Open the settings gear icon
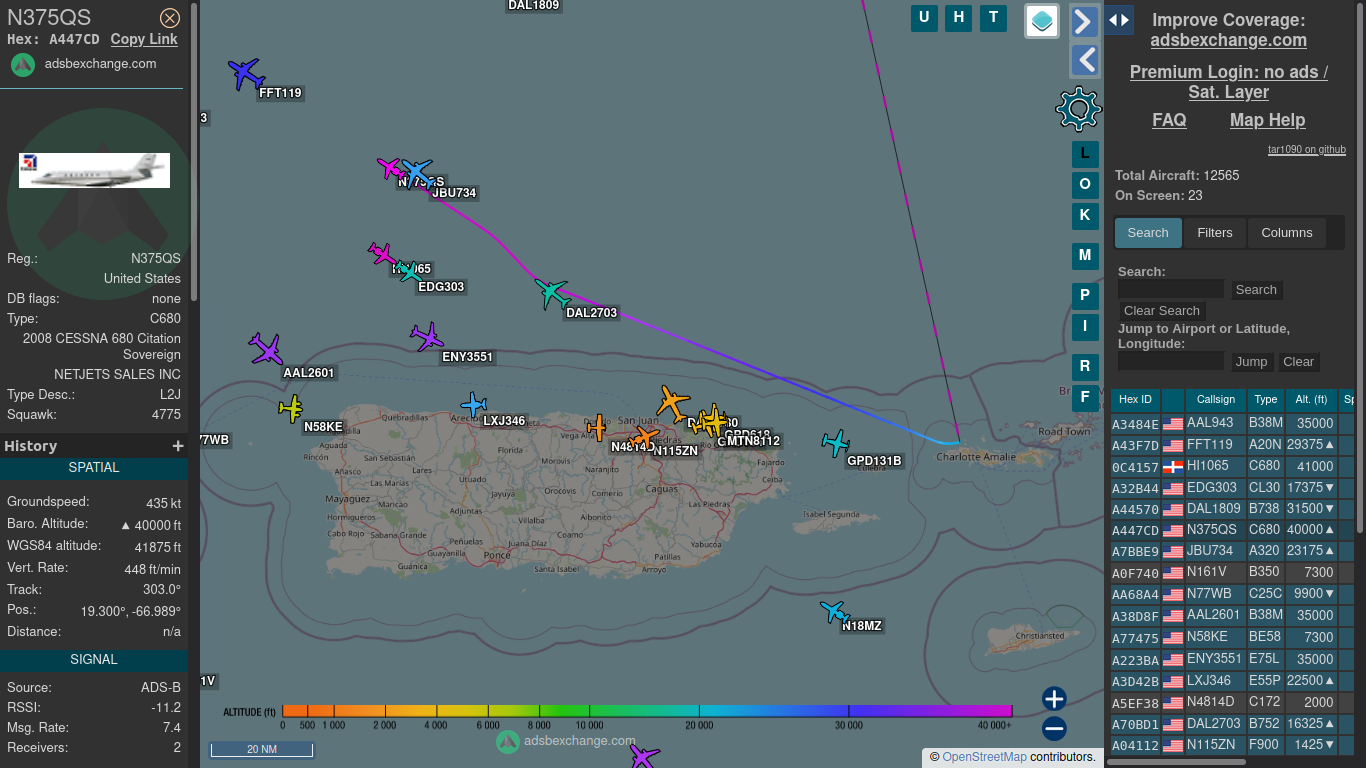This screenshot has height=768, width=1366. [1078, 108]
